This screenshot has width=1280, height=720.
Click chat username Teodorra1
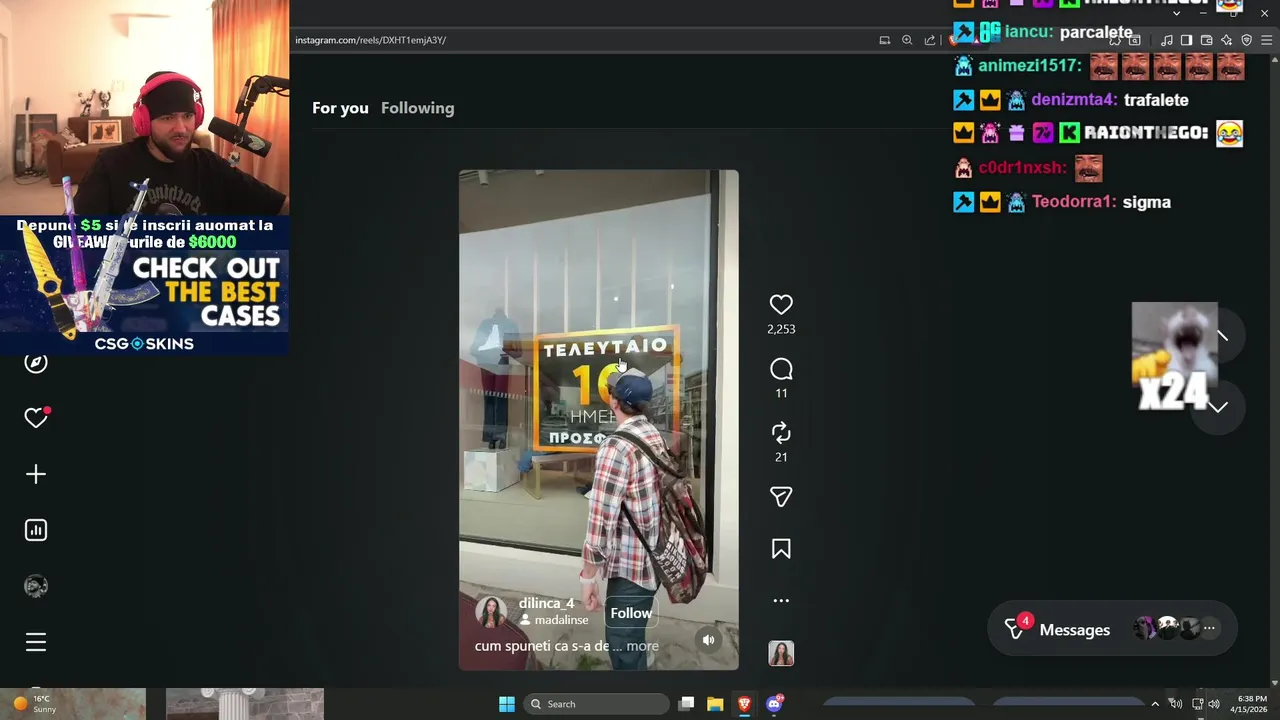click(1073, 202)
